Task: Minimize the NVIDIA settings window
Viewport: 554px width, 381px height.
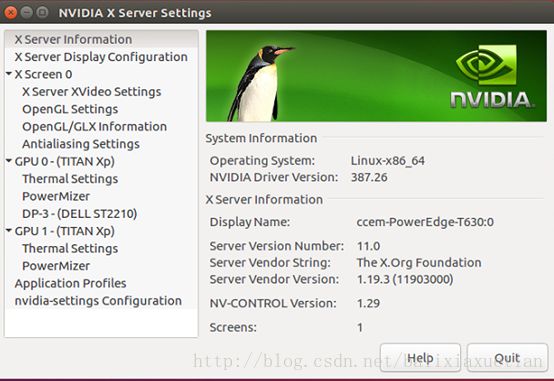Action: 26,13
